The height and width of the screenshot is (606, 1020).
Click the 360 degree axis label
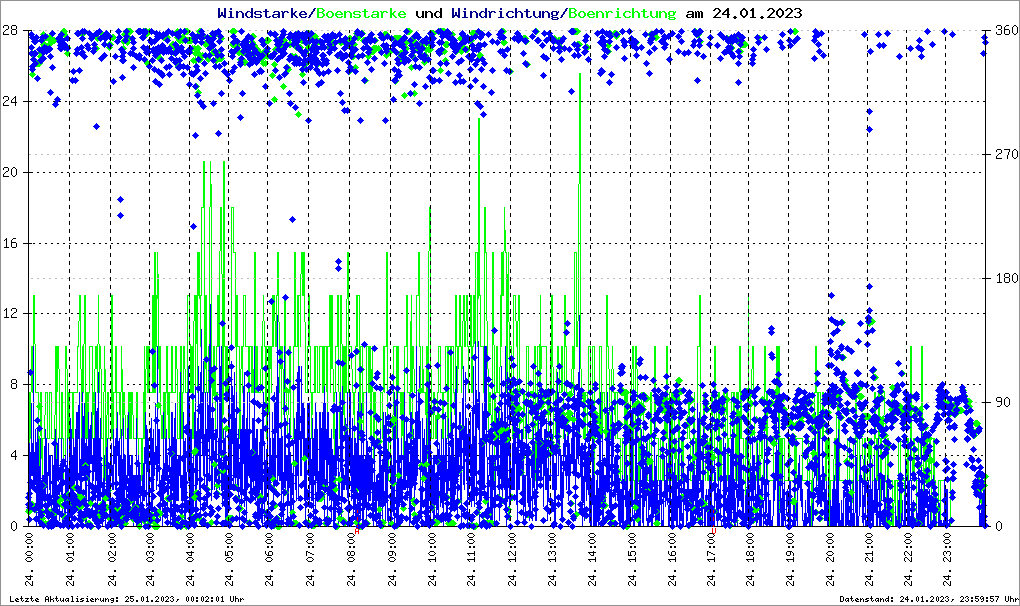click(x=1007, y=31)
